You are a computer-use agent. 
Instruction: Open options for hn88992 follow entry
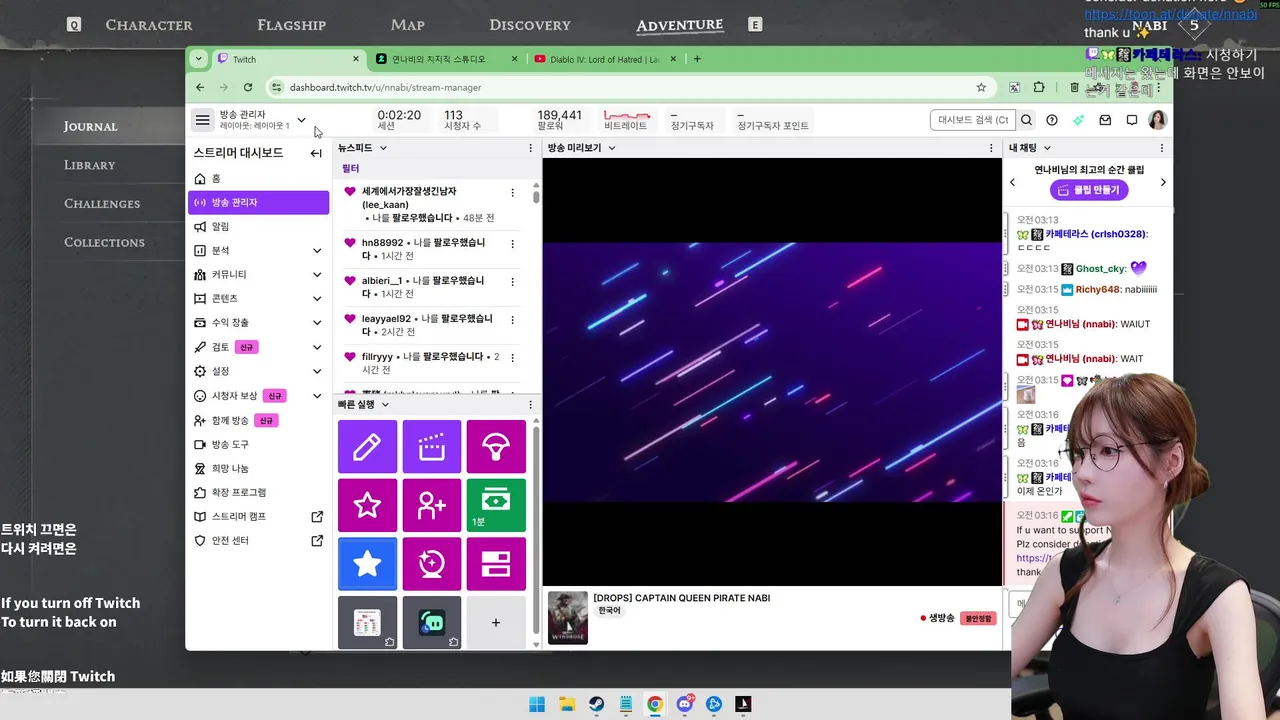[x=512, y=243]
